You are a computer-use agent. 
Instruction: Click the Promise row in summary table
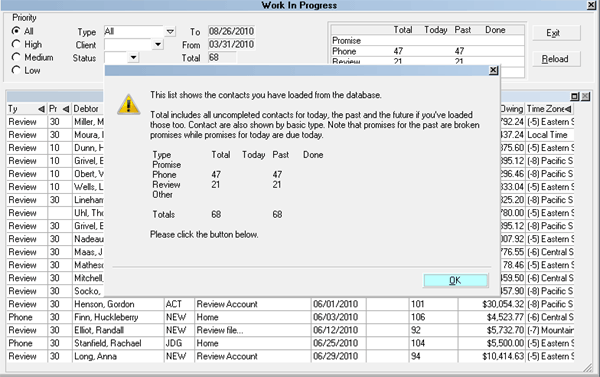pyautogui.click(x=427, y=40)
